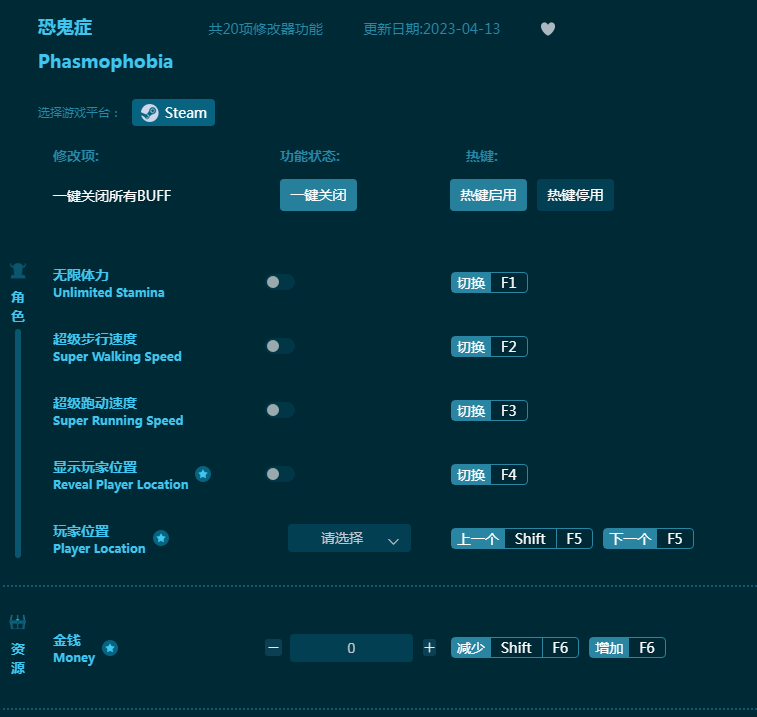Click the 增加 F6 hotkey button

627,647
